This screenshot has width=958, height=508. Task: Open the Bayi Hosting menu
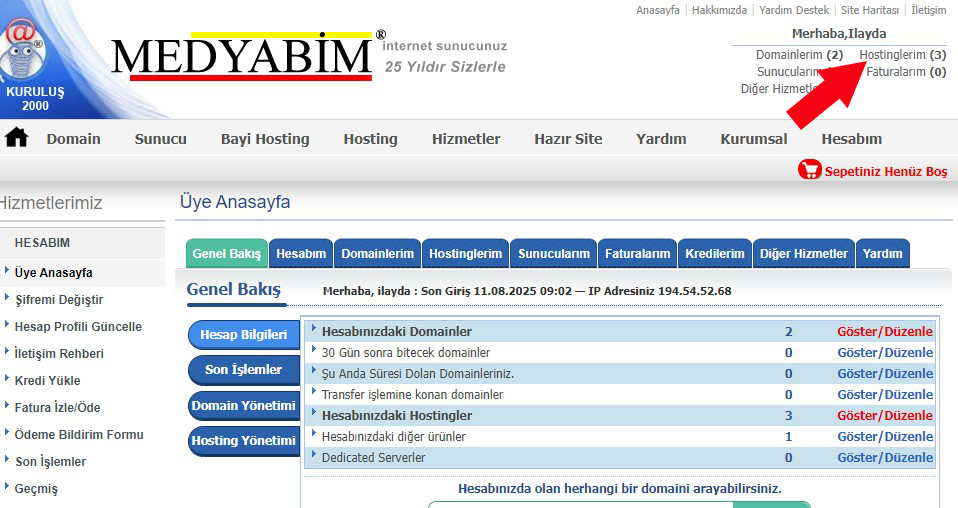(x=265, y=139)
